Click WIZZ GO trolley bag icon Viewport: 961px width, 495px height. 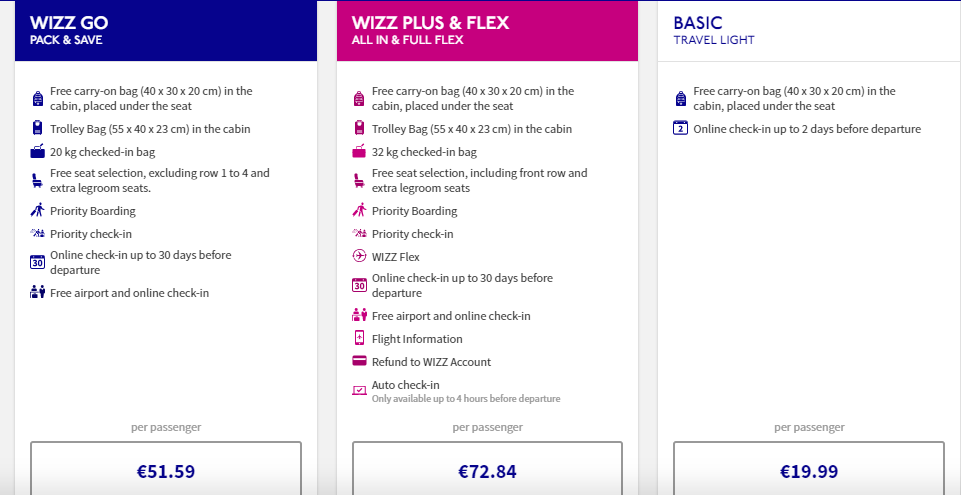pos(38,128)
